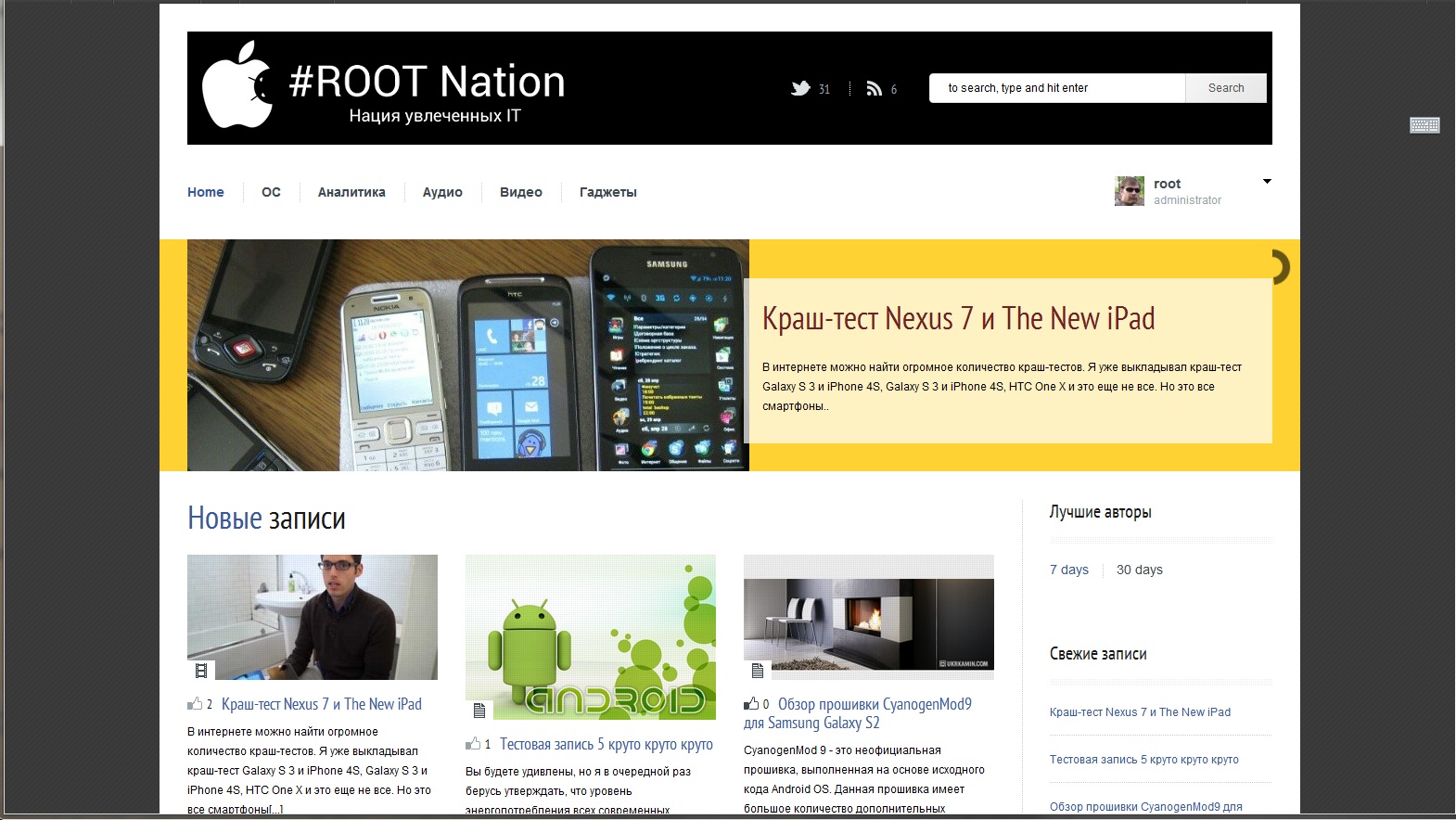
Task: Open Обзор прошивки CyanogenMod9 in Свежие записи sidebar
Action: (x=1146, y=807)
